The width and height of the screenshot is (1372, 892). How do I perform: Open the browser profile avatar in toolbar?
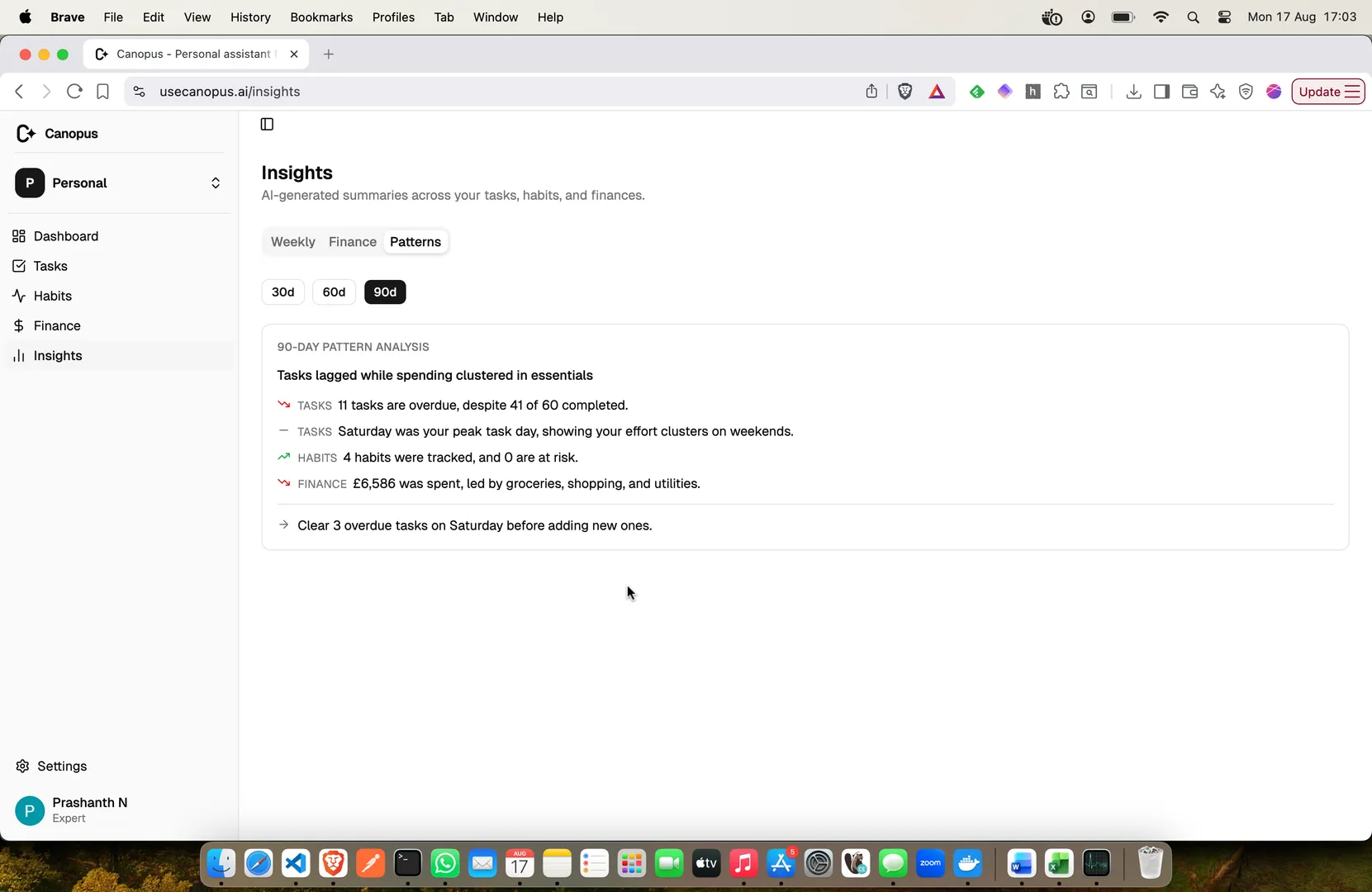coord(1274,92)
